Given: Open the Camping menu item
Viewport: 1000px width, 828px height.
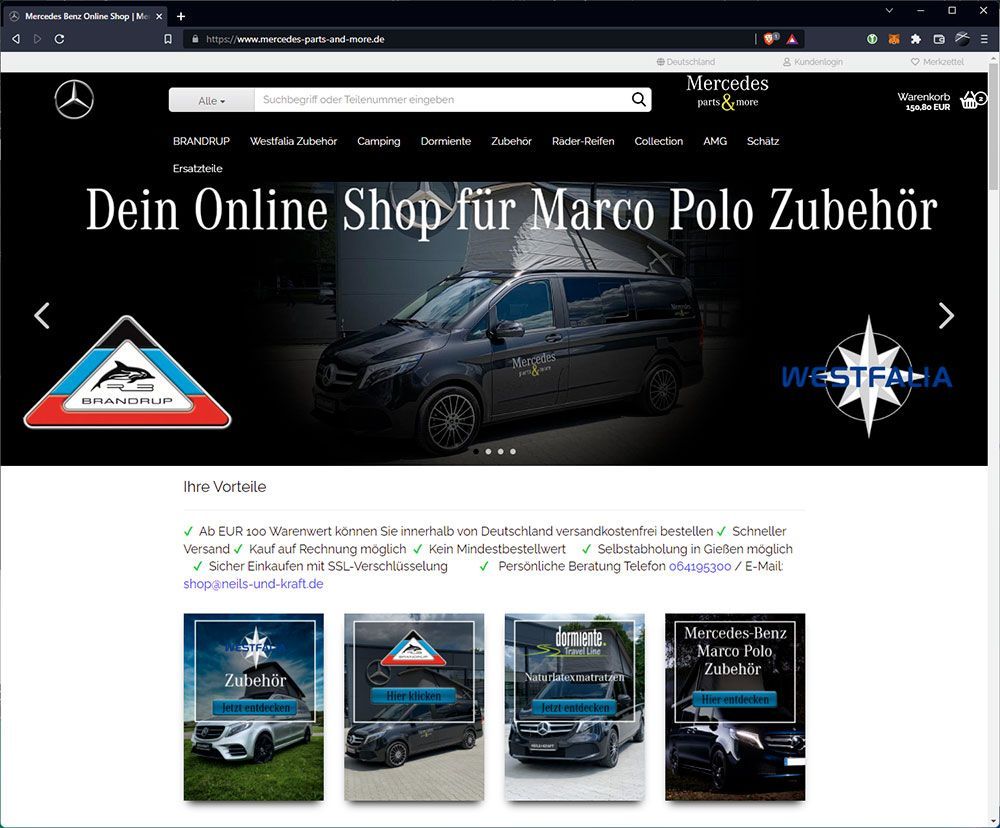Looking at the screenshot, I should click(379, 142).
